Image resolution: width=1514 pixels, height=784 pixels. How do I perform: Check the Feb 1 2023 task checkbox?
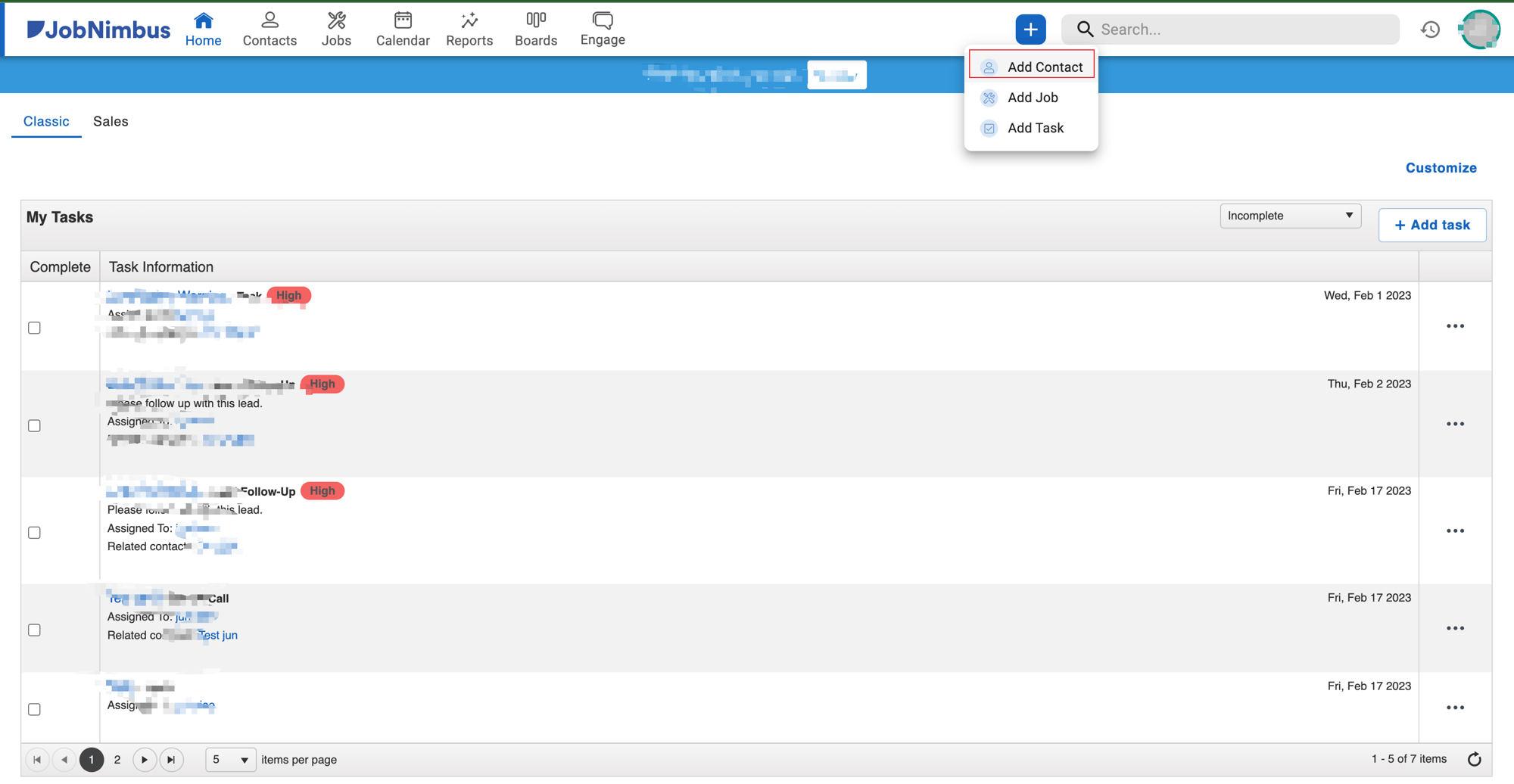35,328
